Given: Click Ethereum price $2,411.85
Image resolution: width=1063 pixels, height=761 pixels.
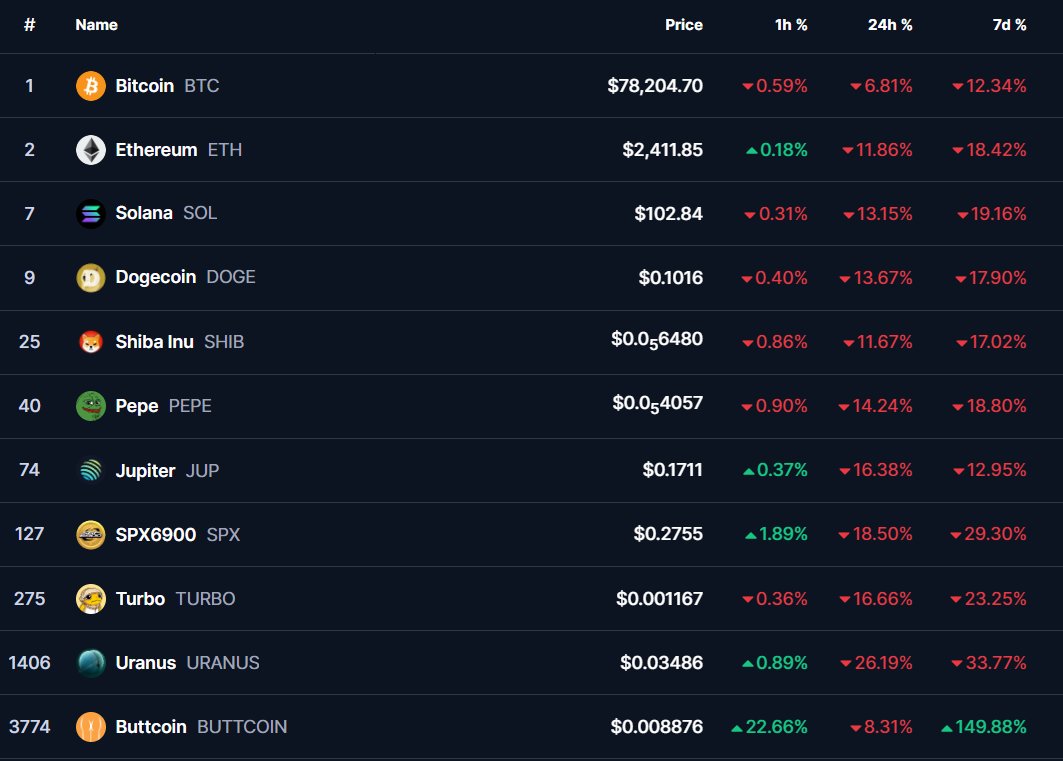Looking at the screenshot, I should [x=662, y=150].
